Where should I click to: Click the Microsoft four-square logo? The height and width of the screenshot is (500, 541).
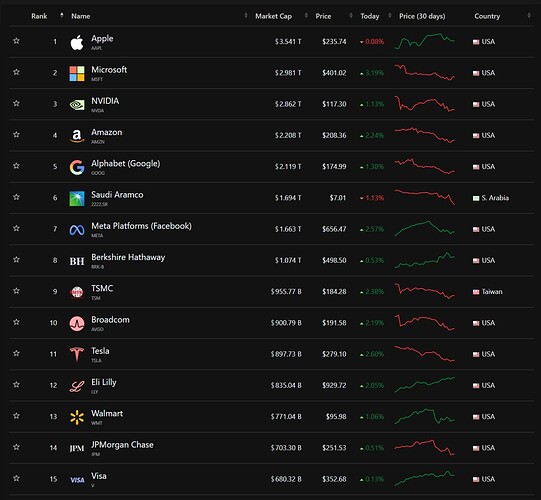click(x=77, y=73)
